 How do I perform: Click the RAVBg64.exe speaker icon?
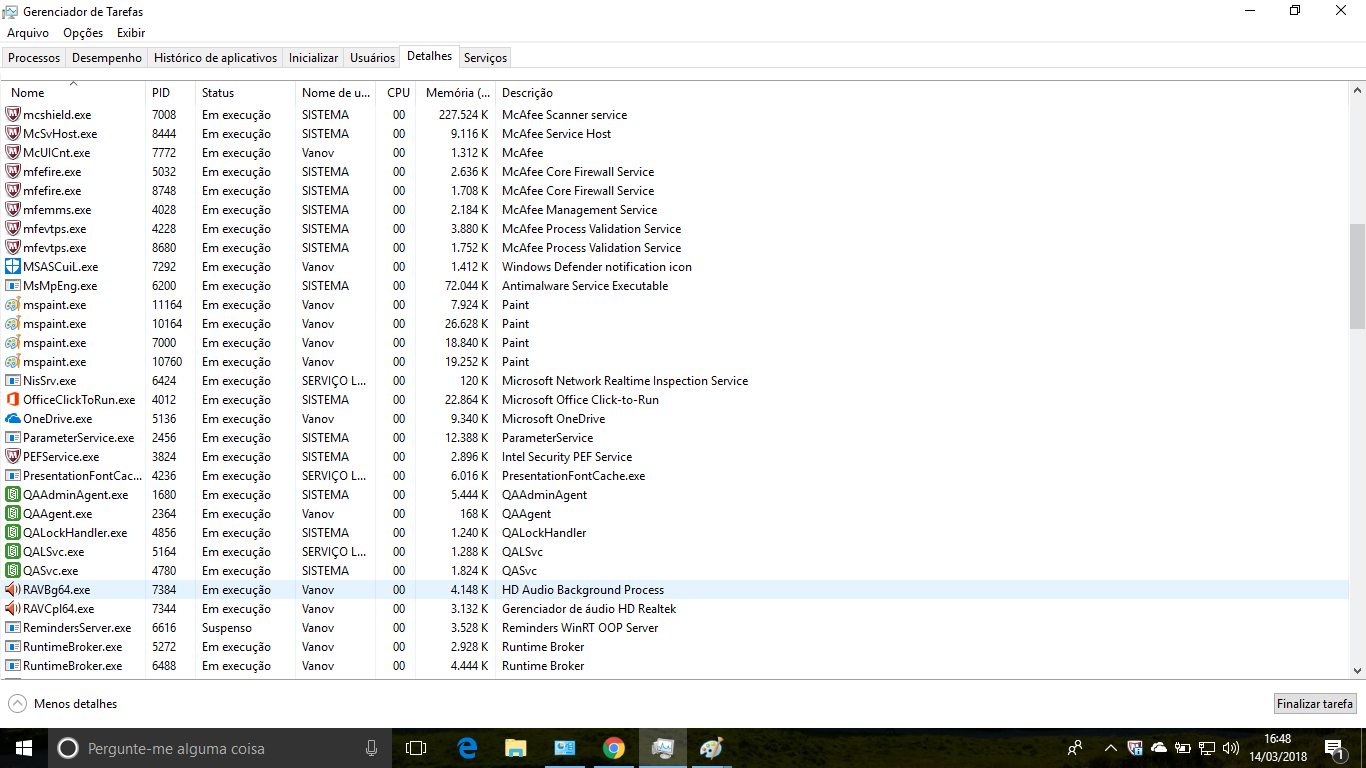(x=13, y=590)
